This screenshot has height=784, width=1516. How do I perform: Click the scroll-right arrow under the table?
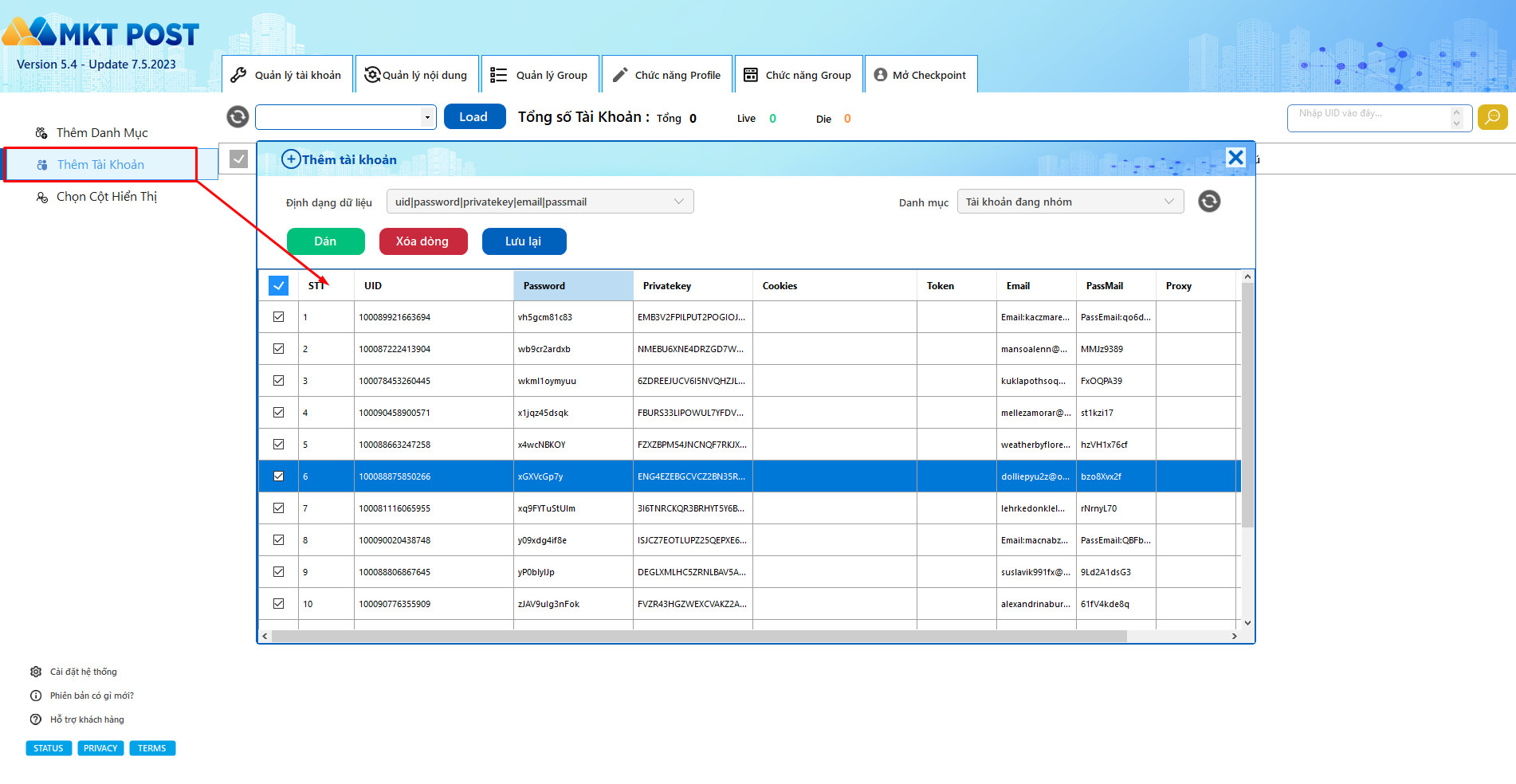1234,636
